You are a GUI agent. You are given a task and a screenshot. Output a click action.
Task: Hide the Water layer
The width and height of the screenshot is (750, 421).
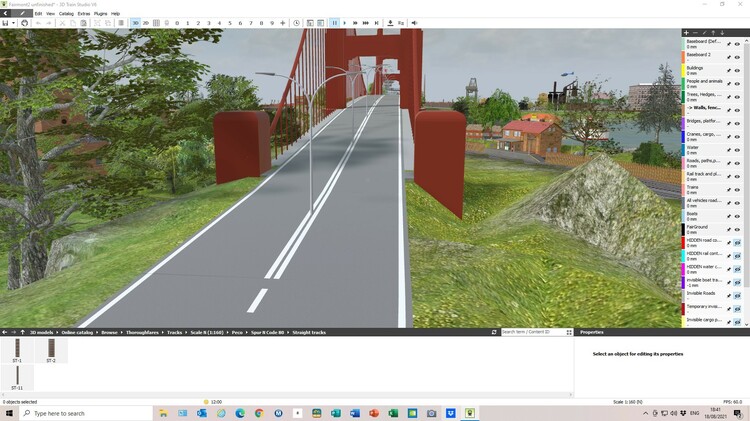tap(737, 150)
